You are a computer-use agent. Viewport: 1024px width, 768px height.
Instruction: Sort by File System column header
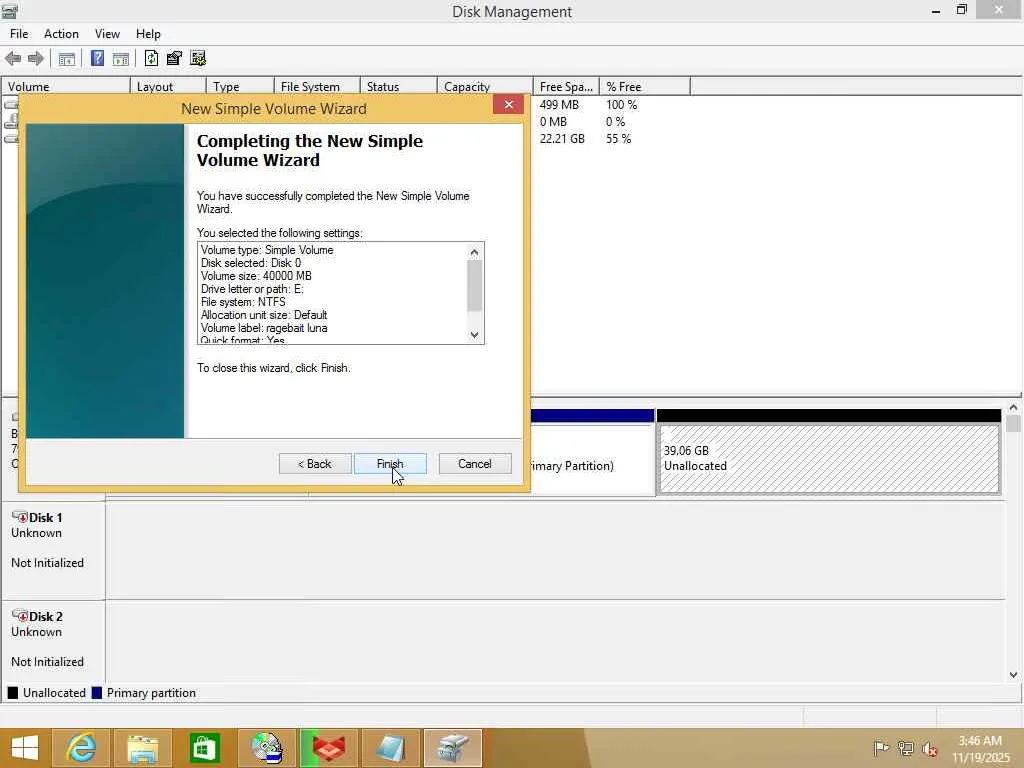click(317, 86)
